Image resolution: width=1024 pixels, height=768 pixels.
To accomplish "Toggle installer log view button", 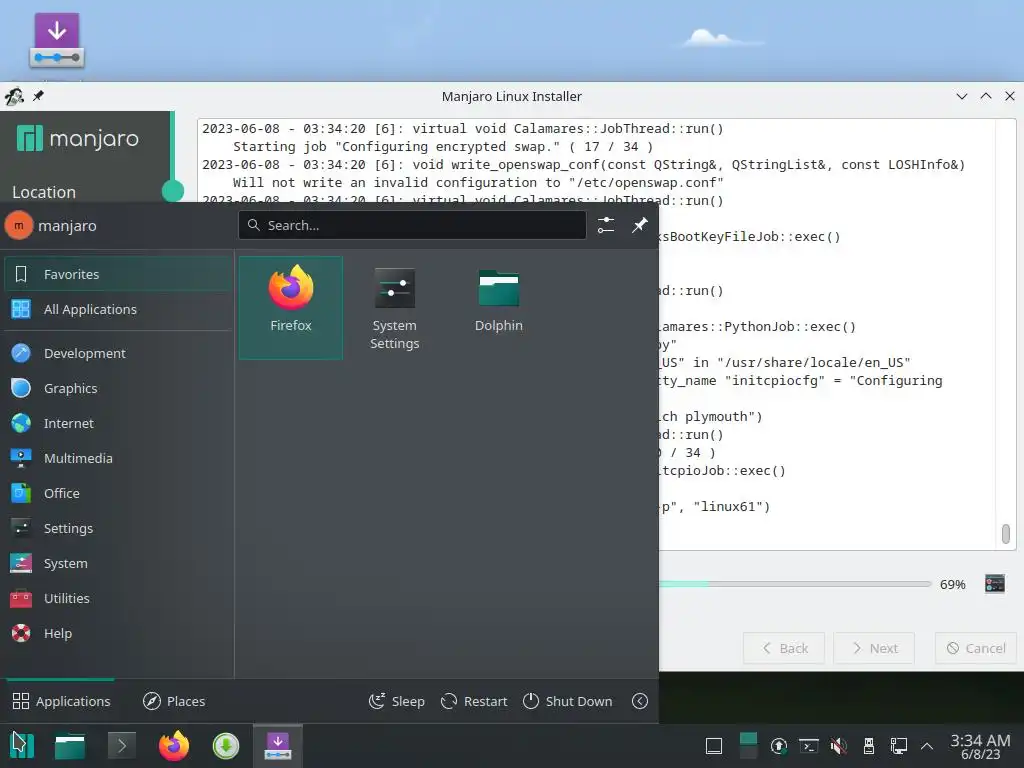I will coord(995,584).
